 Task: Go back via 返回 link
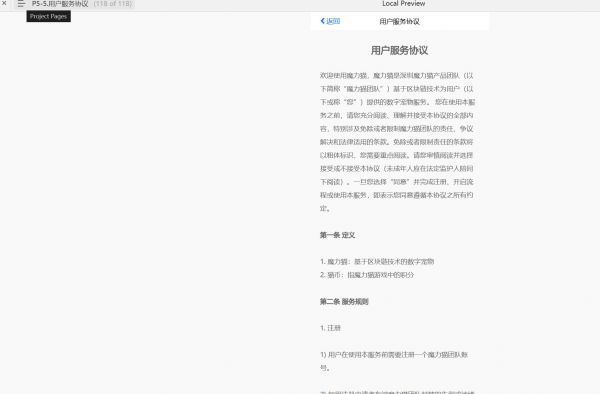click(x=333, y=21)
